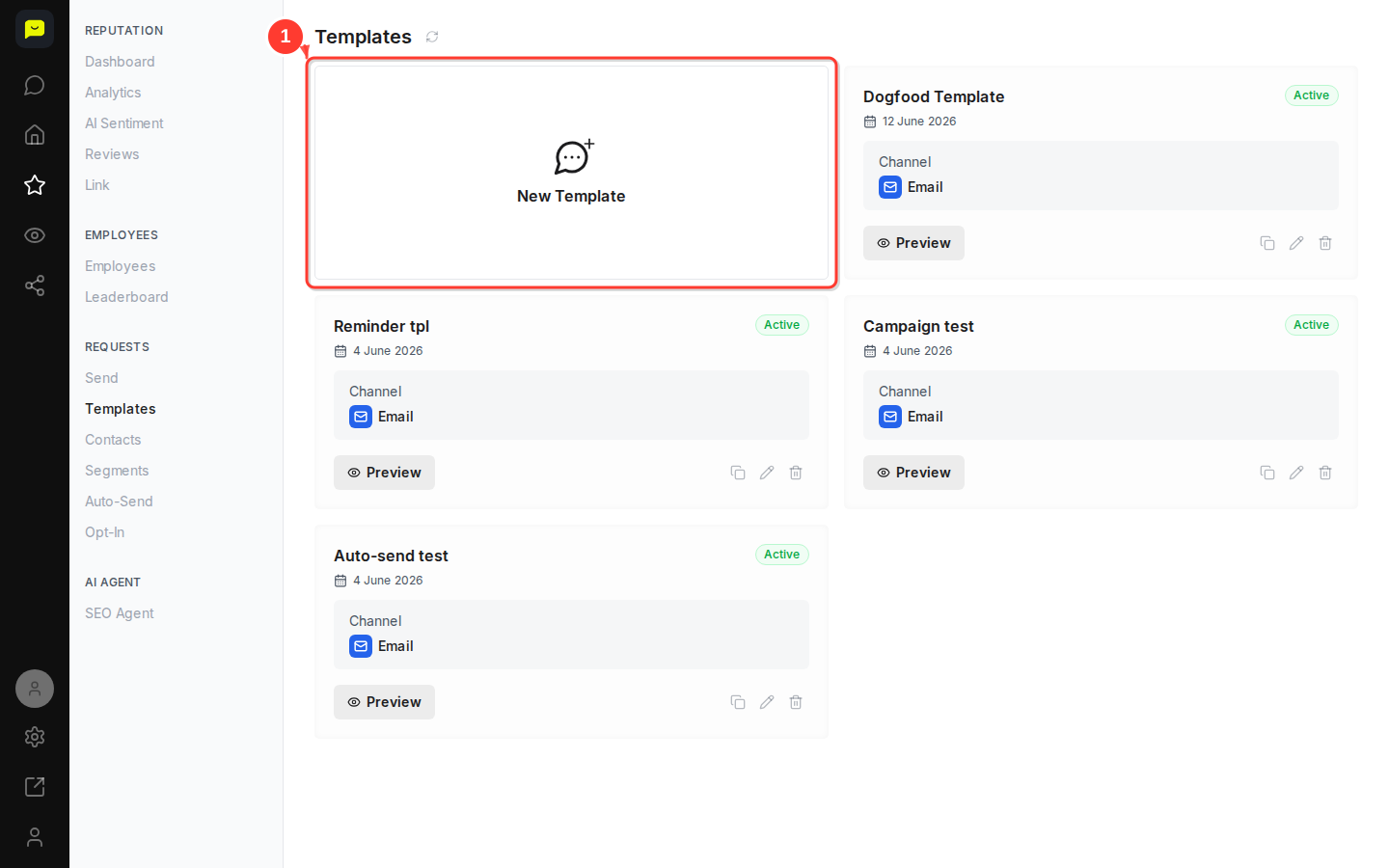Open Dashboard in the sidebar

120,62
